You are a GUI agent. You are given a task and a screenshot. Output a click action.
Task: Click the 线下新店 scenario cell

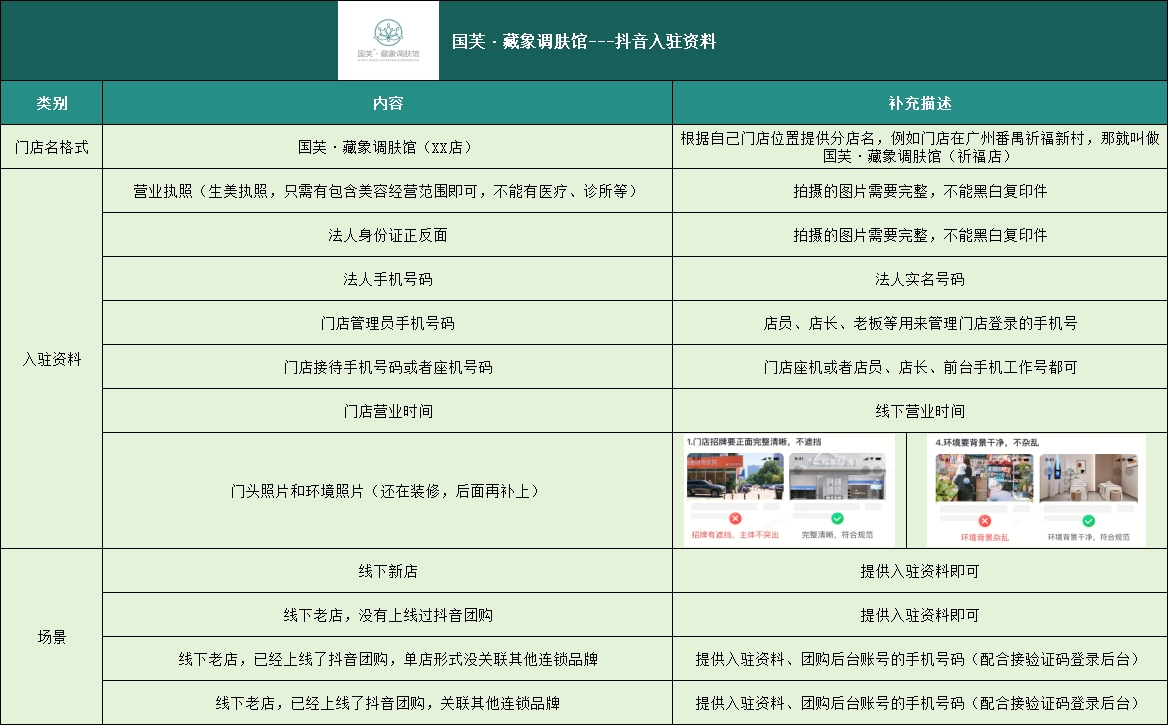pyautogui.click(x=387, y=571)
